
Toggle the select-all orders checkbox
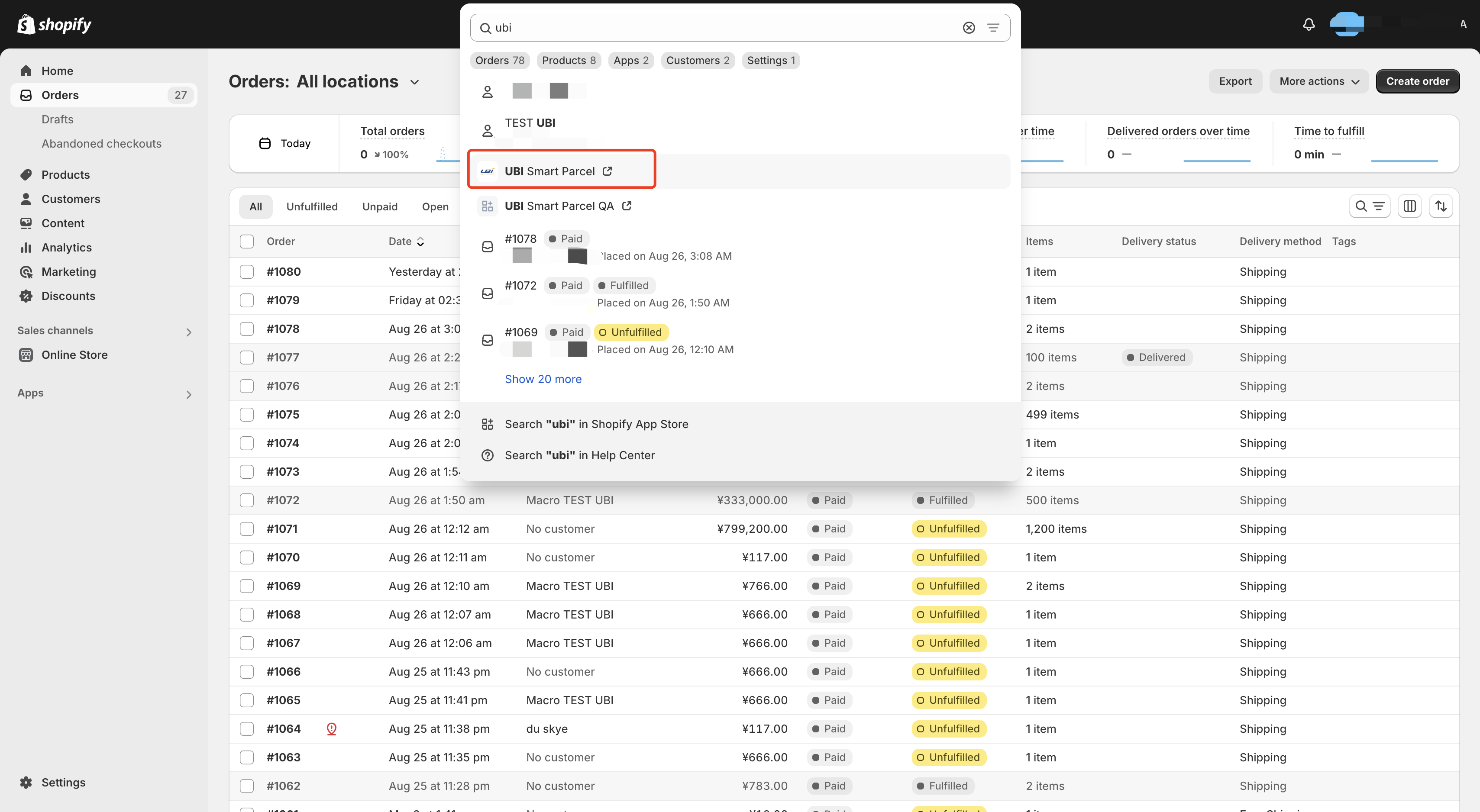click(x=246, y=241)
